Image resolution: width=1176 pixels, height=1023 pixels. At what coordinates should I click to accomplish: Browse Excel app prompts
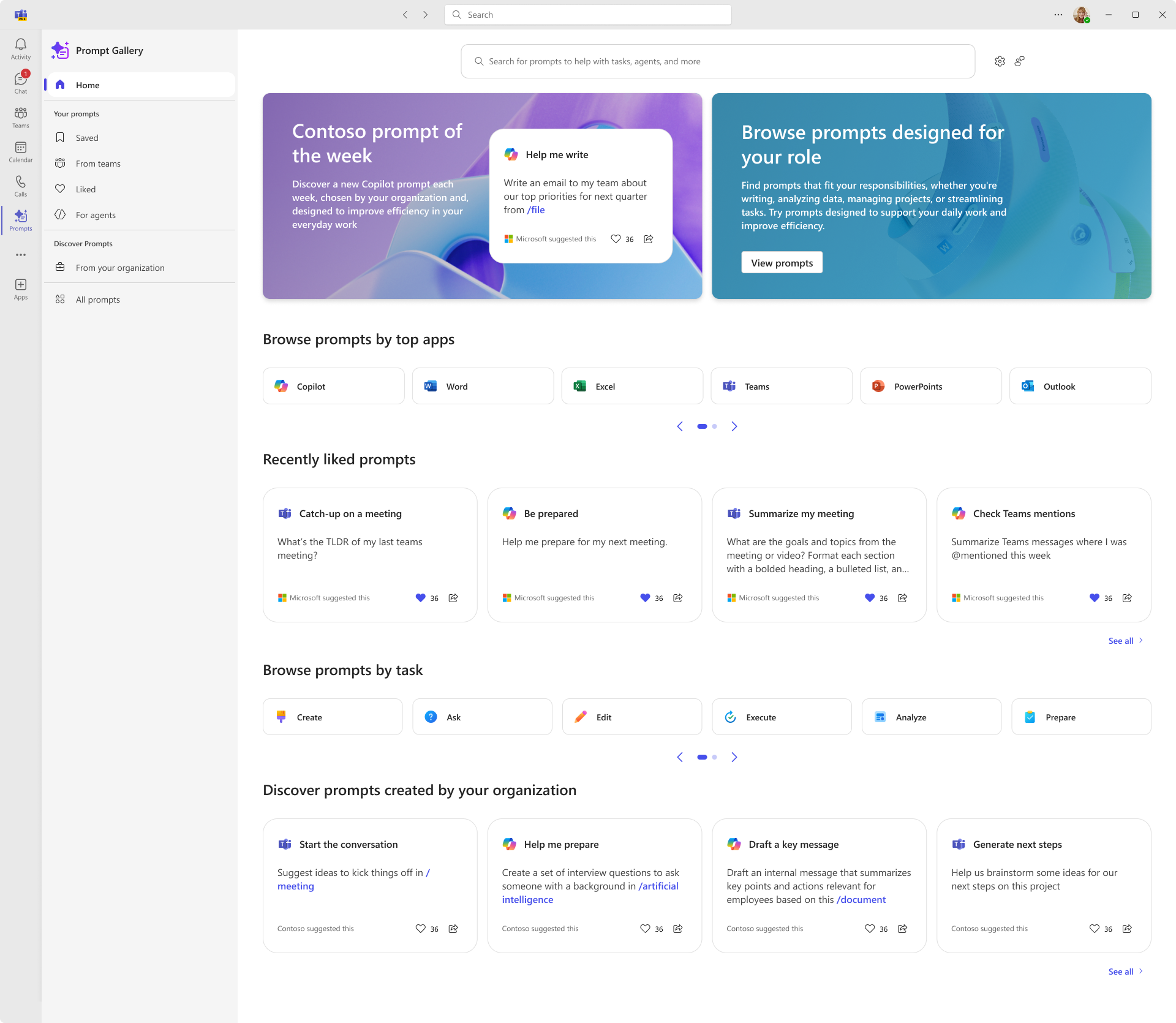point(632,387)
